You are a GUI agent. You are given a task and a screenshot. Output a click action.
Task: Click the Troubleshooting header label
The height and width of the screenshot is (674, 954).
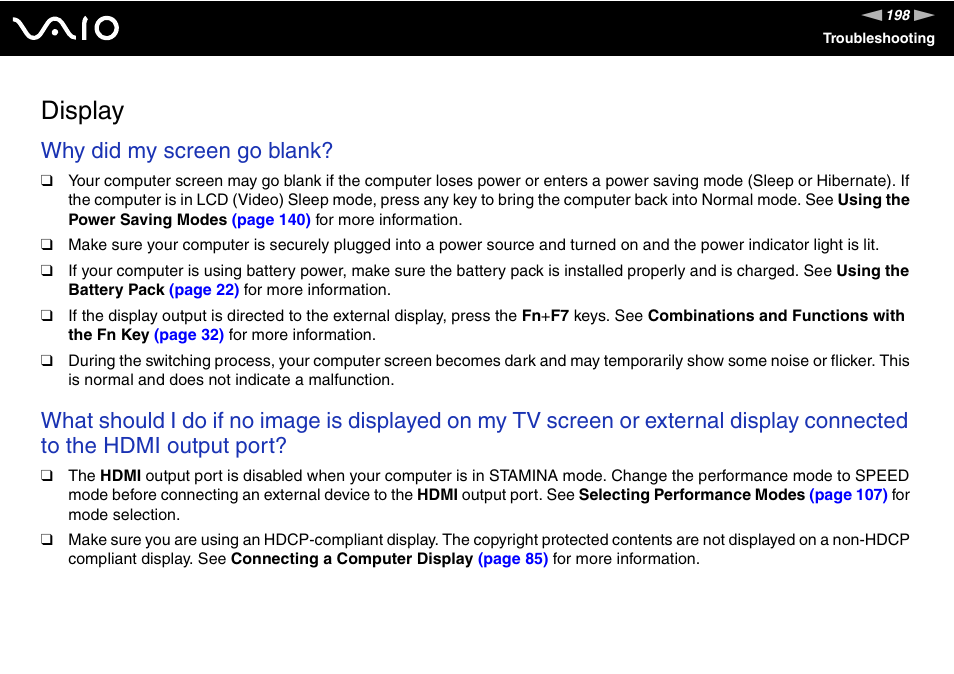tap(879, 38)
